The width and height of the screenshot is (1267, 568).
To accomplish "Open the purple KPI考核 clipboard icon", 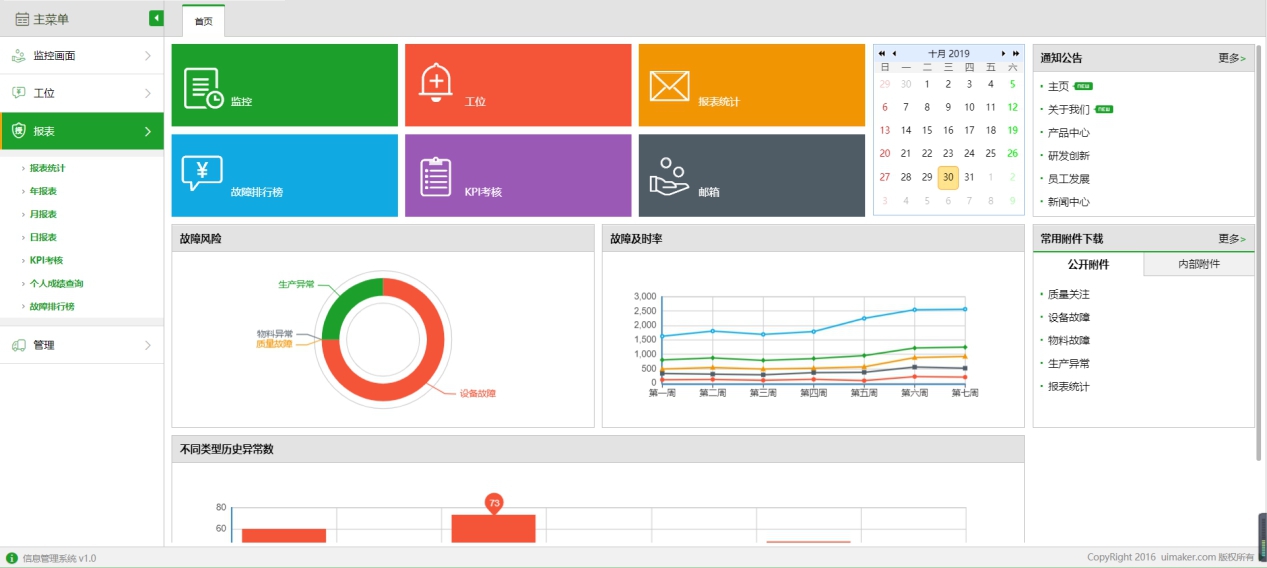I will pyautogui.click(x=436, y=177).
